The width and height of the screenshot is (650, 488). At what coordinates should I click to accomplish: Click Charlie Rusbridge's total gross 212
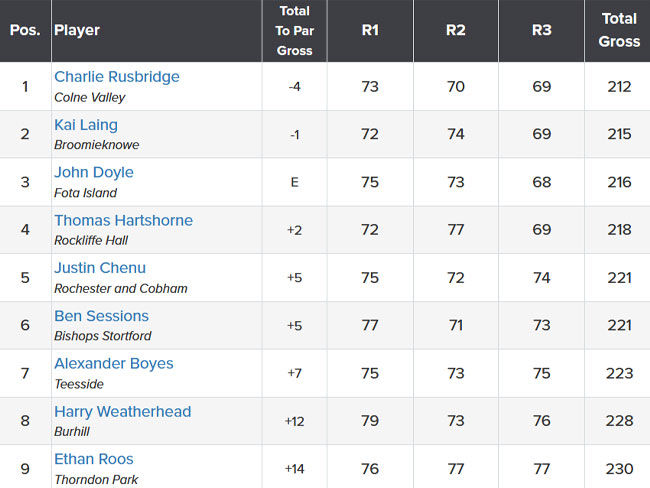click(619, 86)
